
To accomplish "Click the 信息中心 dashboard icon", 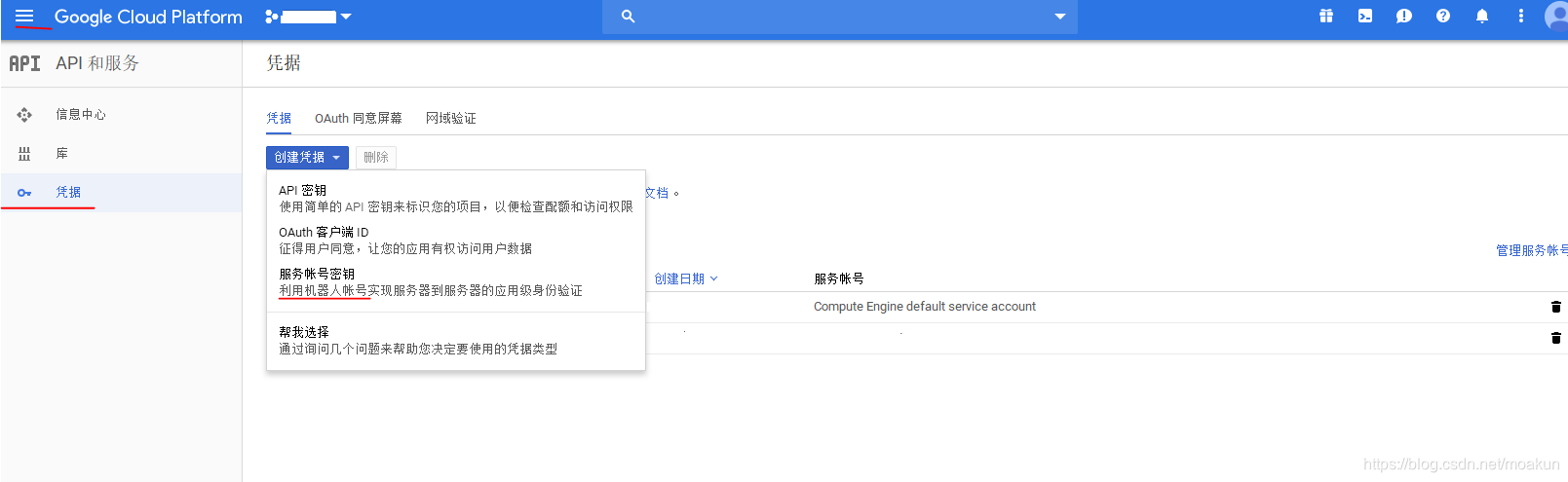I will (x=24, y=115).
